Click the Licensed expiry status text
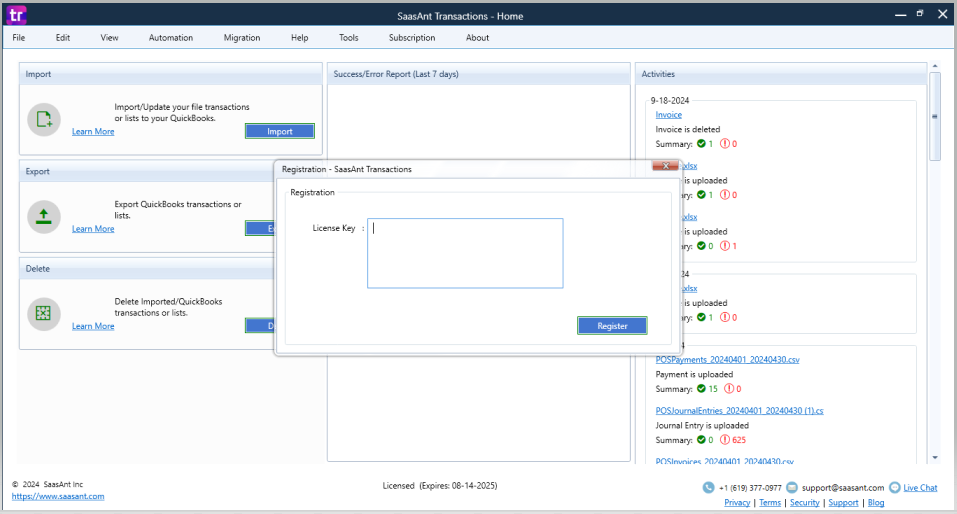The width and height of the screenshot is (957, 514). (439, 486)
